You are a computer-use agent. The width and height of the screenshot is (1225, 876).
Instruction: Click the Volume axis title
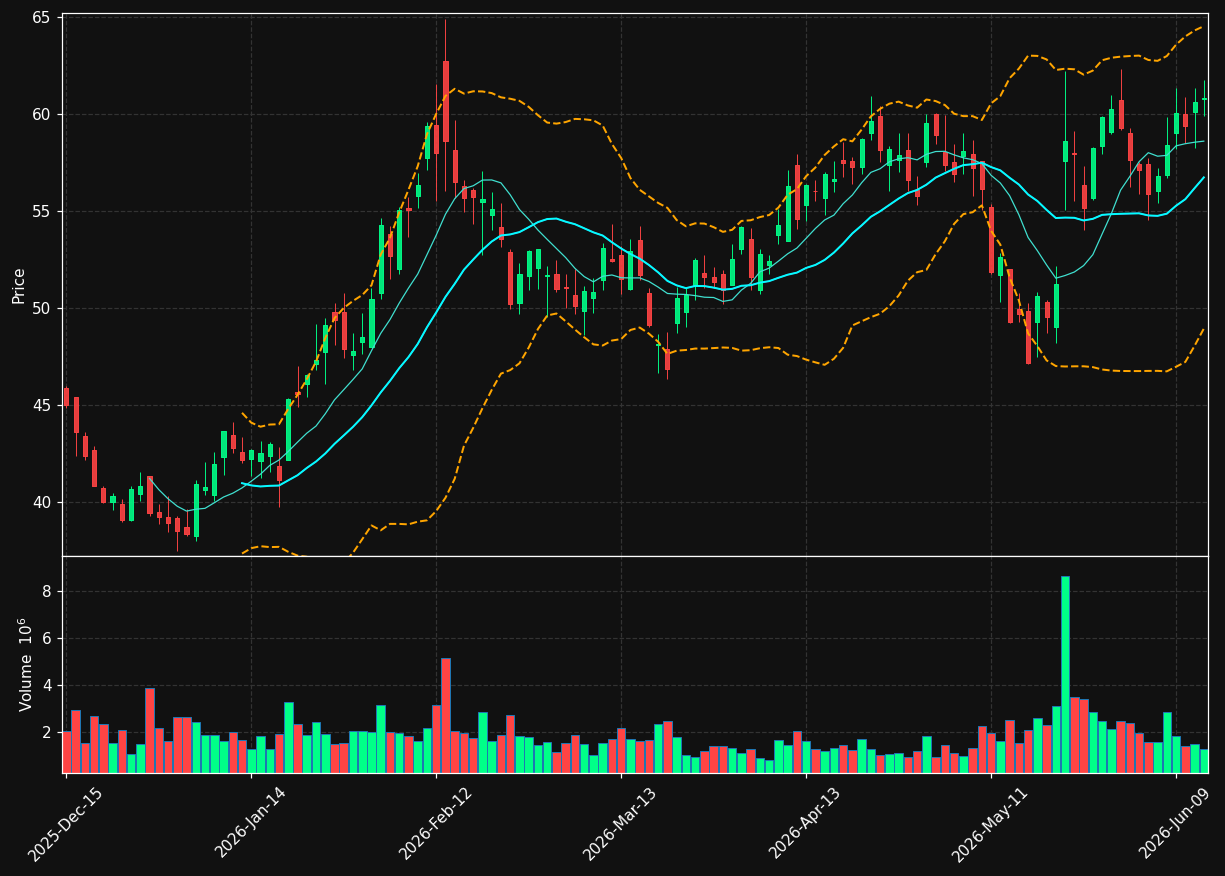coord(24,664)
